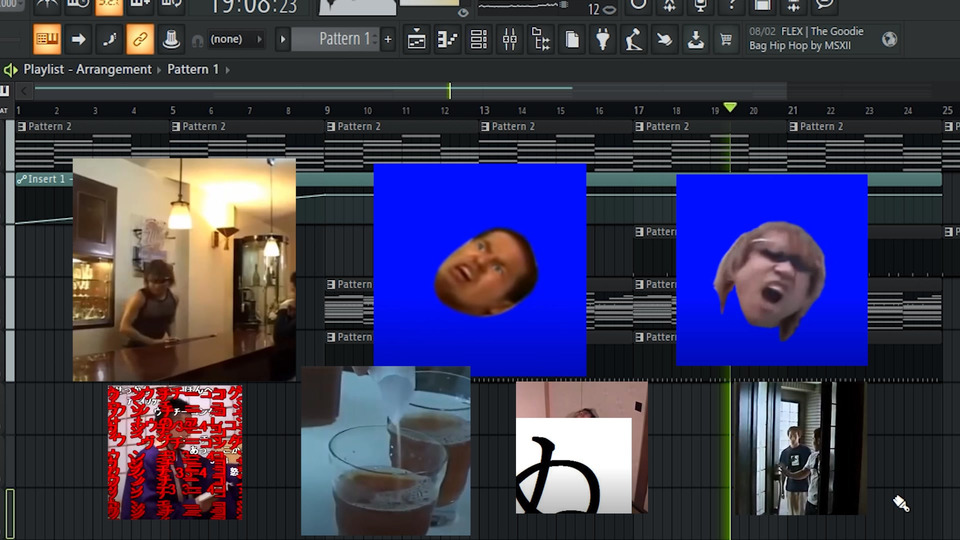Open the Piano roll view

point(448,40)
